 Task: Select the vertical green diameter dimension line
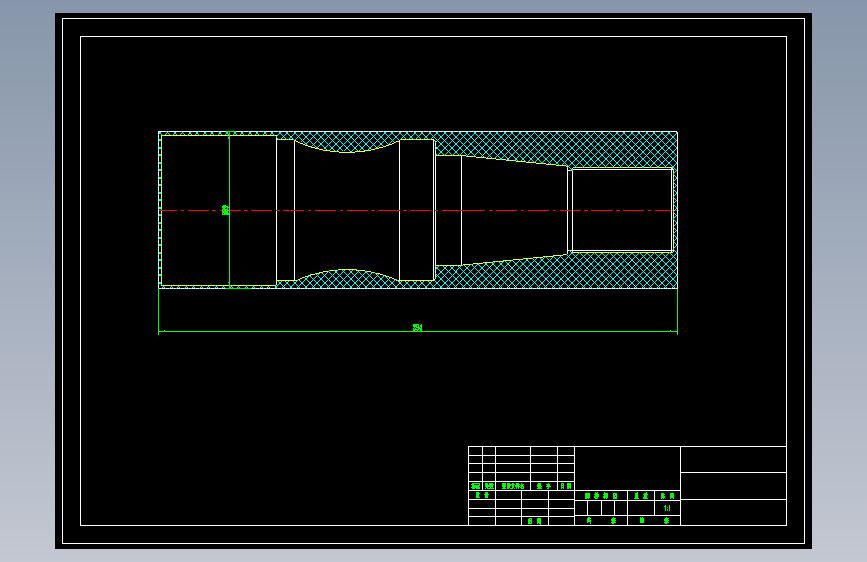coord(229,210)
